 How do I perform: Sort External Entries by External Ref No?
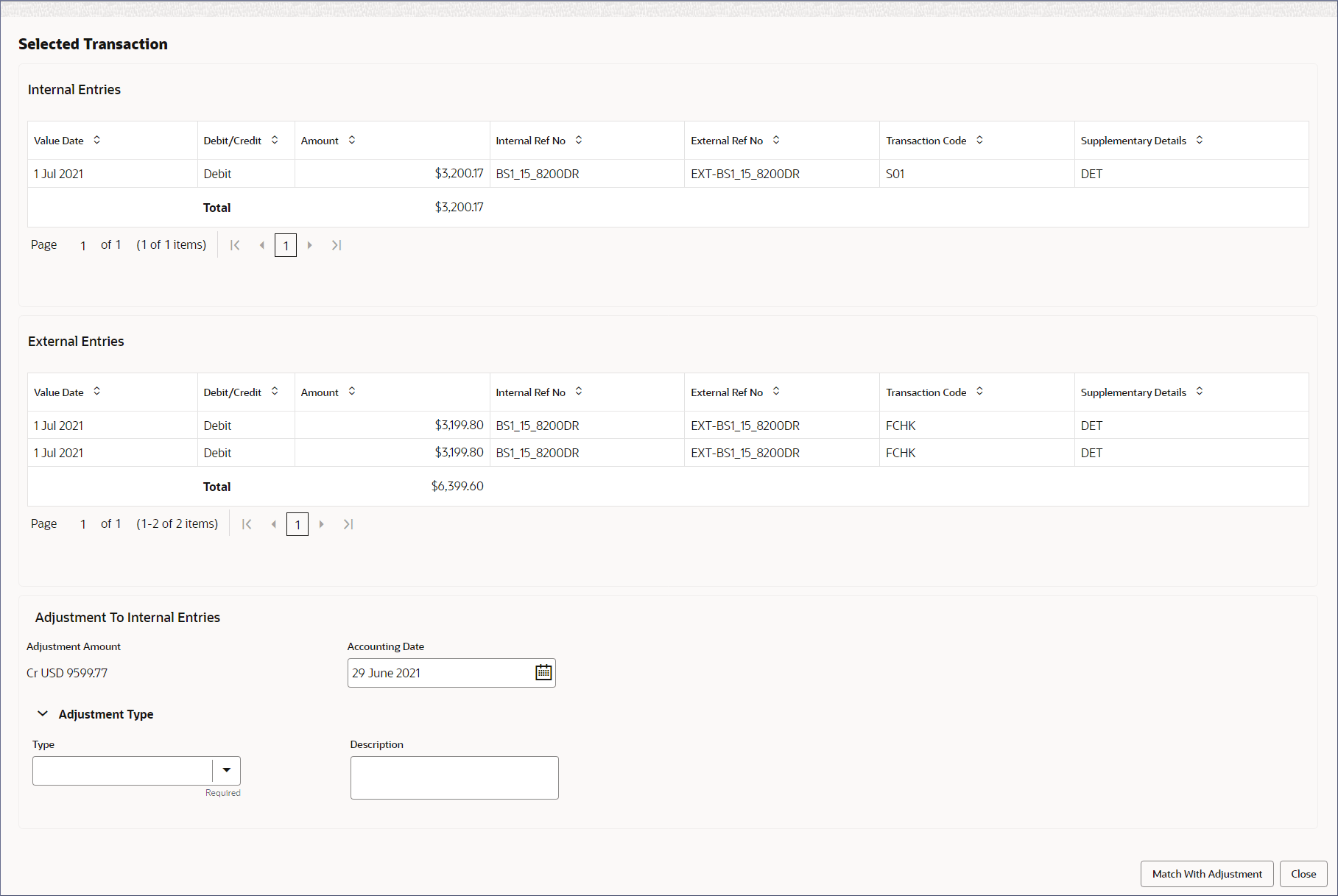point(776,392)
